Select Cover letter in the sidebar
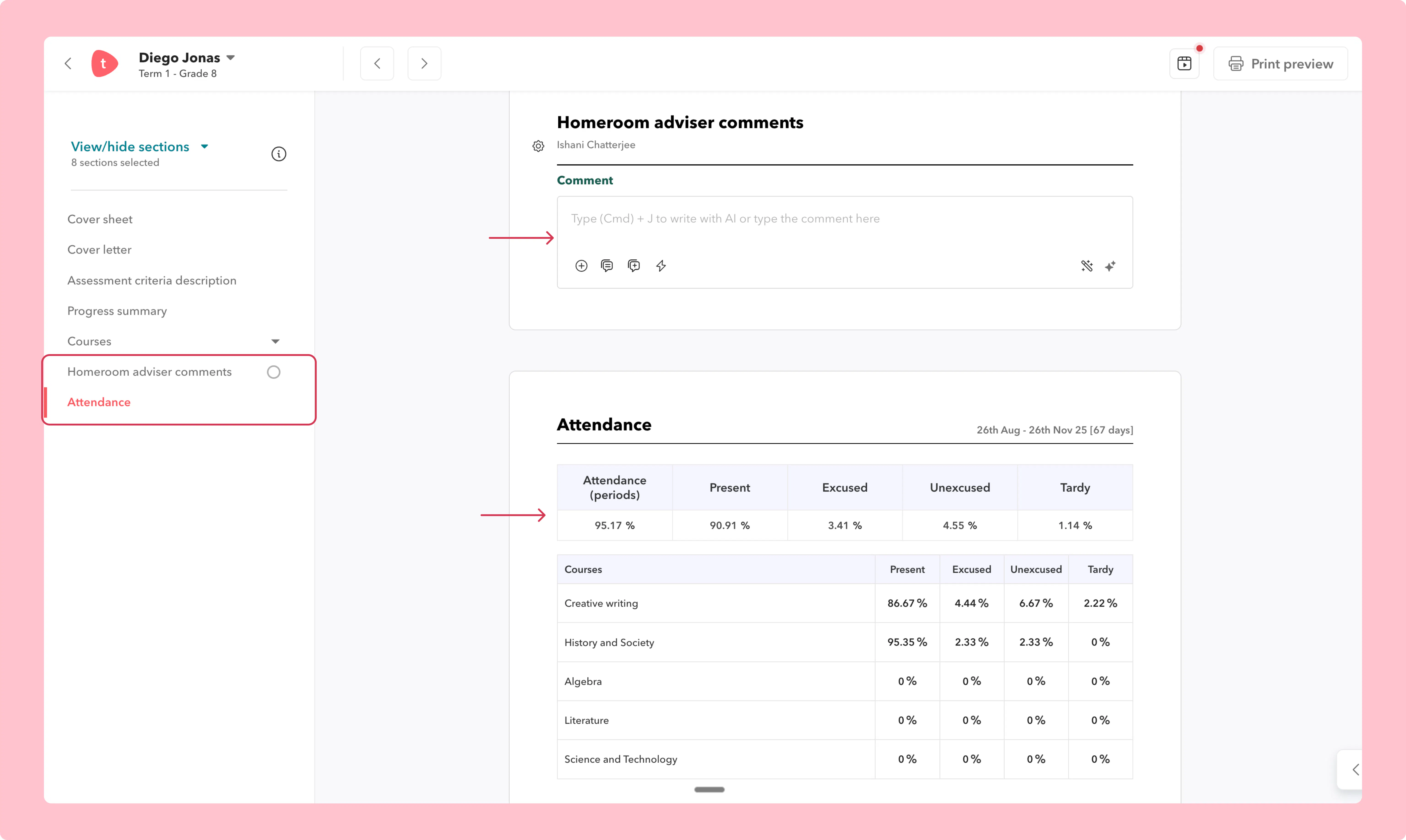This screenshot has height=840, width=1406. 99,250
